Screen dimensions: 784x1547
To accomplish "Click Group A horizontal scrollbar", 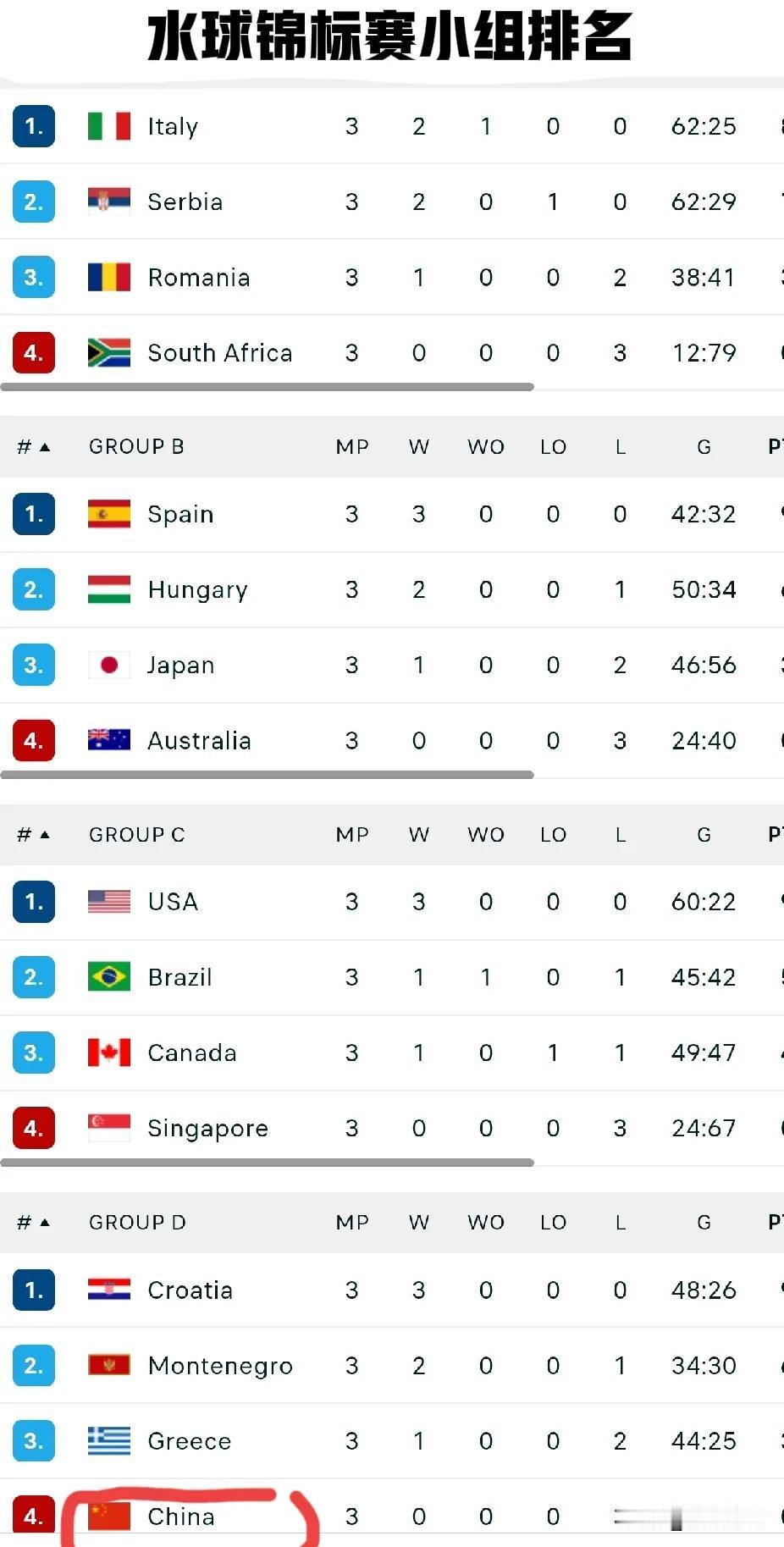I will click(x=268, y=387).
